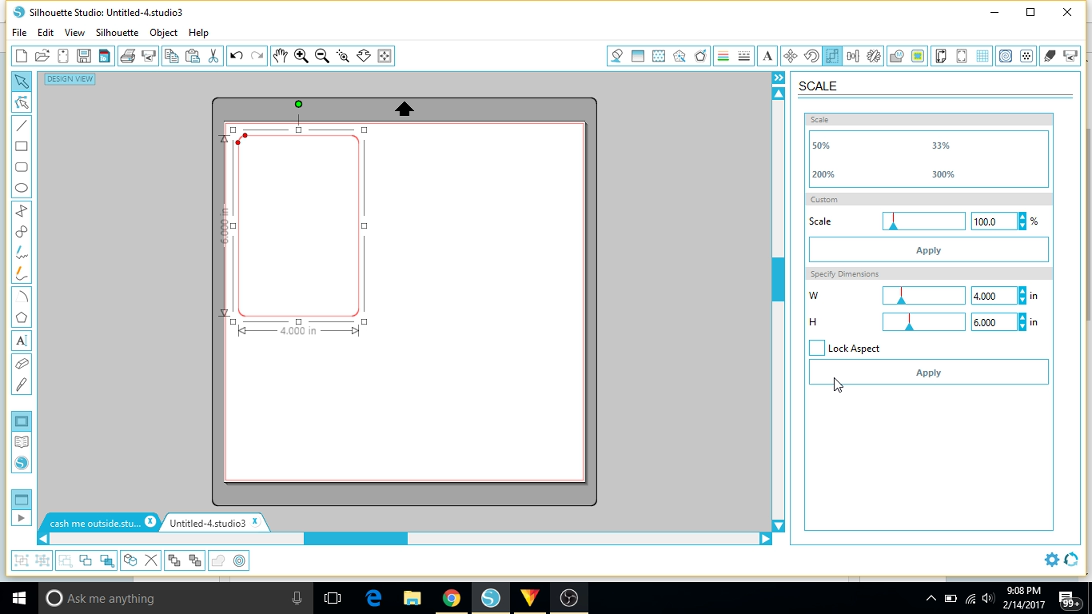Image resolution: width=1092 pixels, height=614 pixels.
Task: Open the Rotate window
Action: 811,56
